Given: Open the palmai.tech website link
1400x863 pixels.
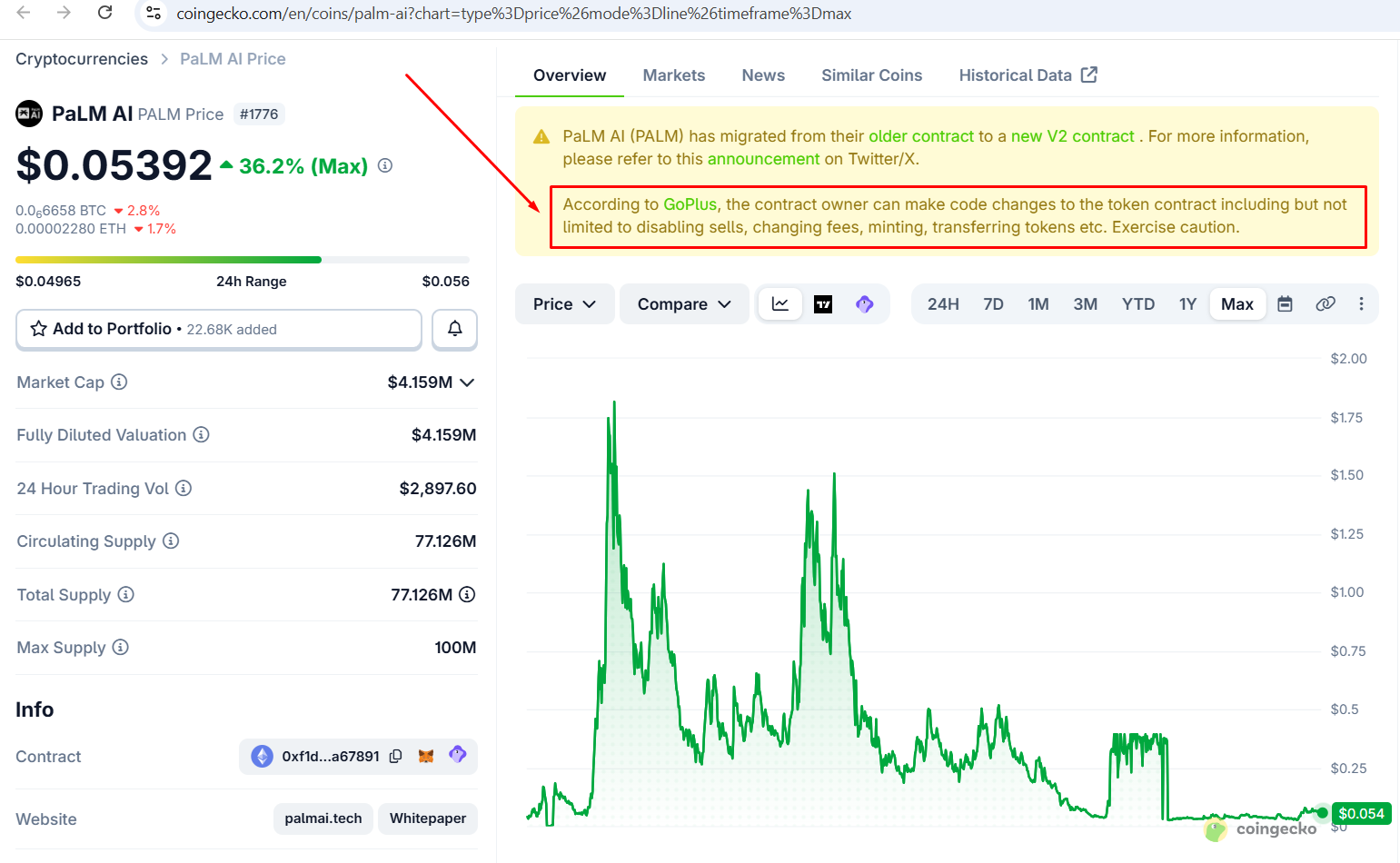Looking at the screenshot, I should point(323,818).
